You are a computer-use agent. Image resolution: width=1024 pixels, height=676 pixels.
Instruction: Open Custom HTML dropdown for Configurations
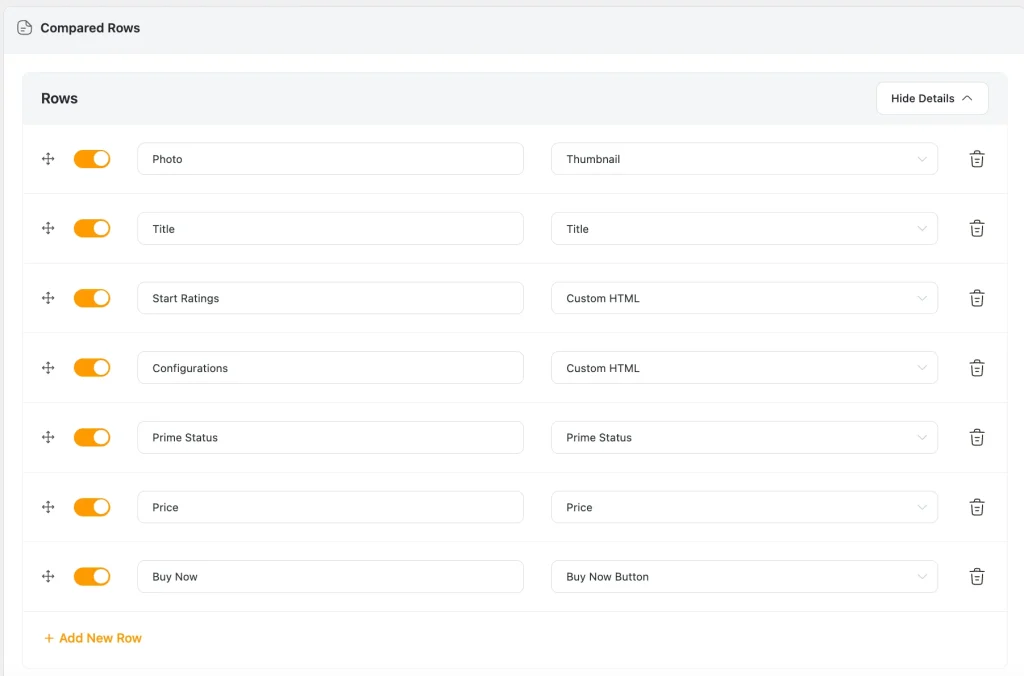click(744, 368)
